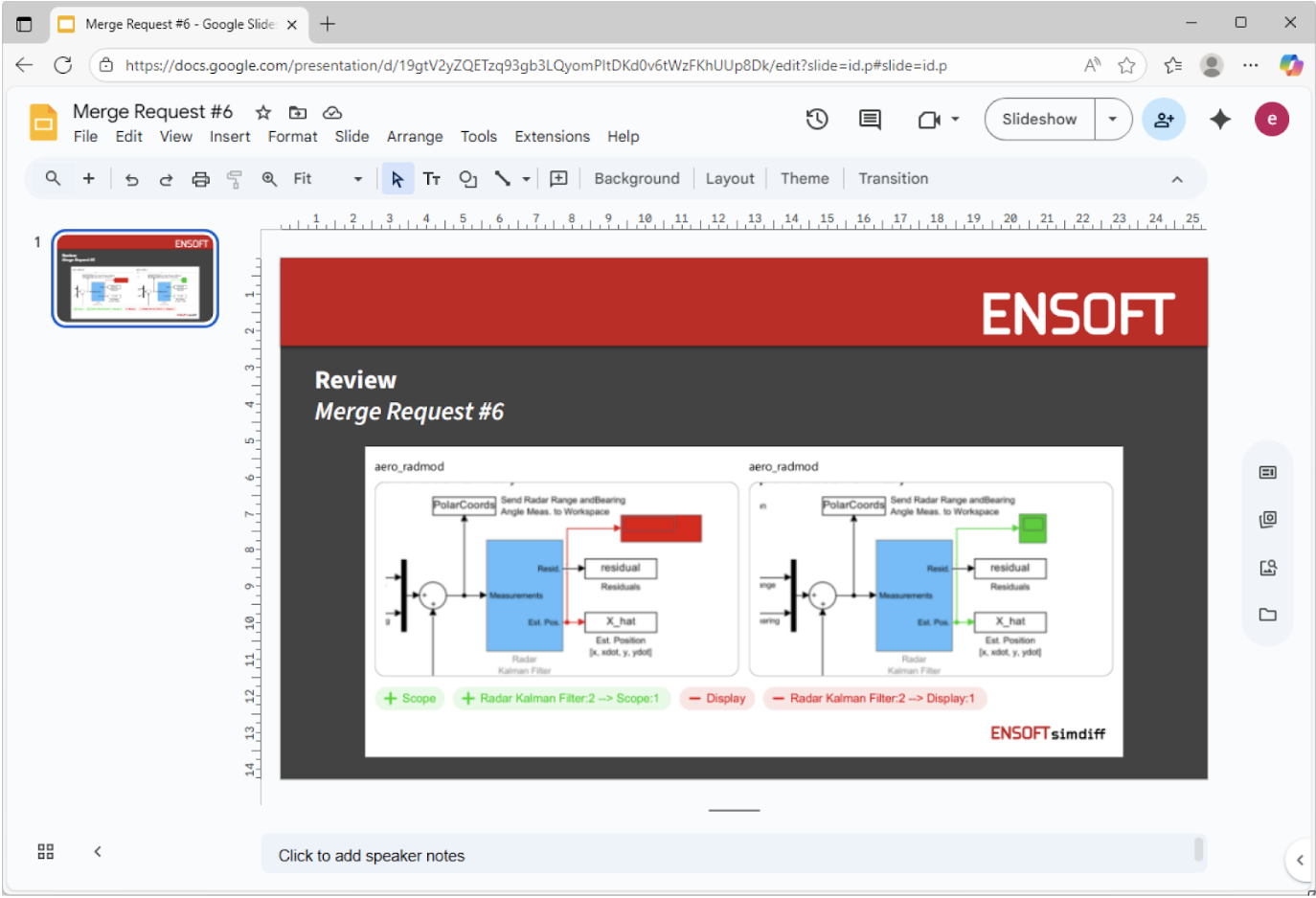
Task: Select the Shape tool
Action: [467, 179]
